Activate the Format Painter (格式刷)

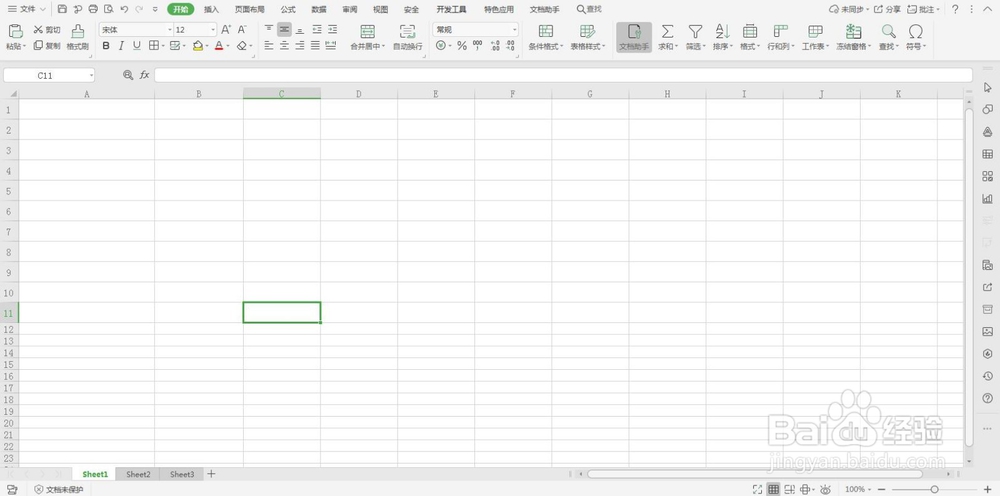78,38
